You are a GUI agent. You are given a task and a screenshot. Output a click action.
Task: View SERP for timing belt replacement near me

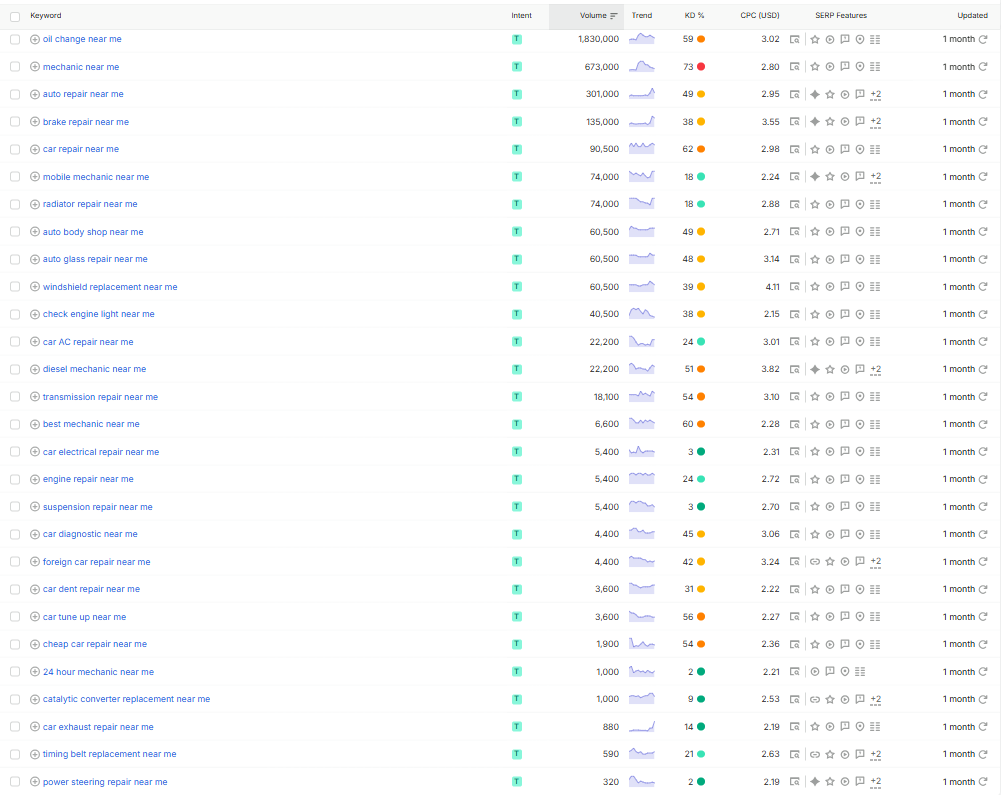point(795,754)
